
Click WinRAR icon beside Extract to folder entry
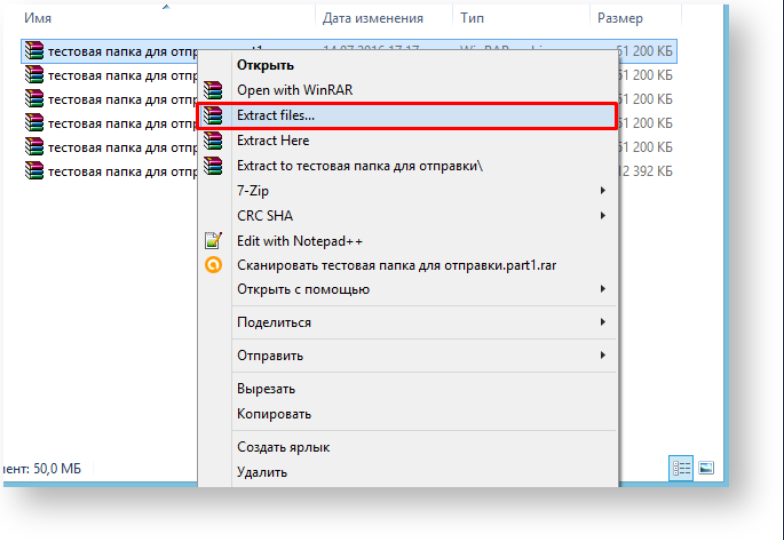pos(212,166)
